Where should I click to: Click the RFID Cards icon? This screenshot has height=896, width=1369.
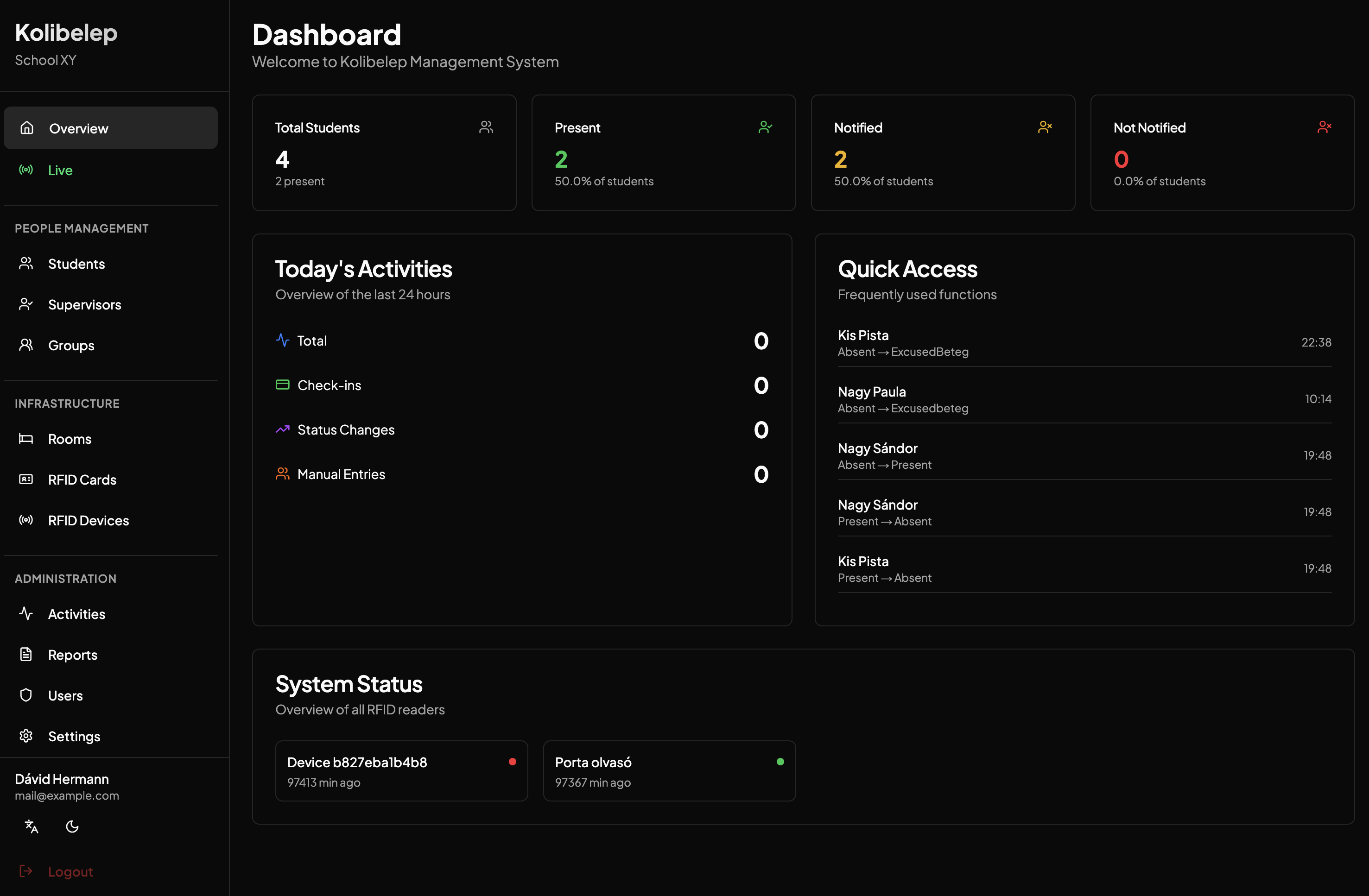tap(26, 480)
